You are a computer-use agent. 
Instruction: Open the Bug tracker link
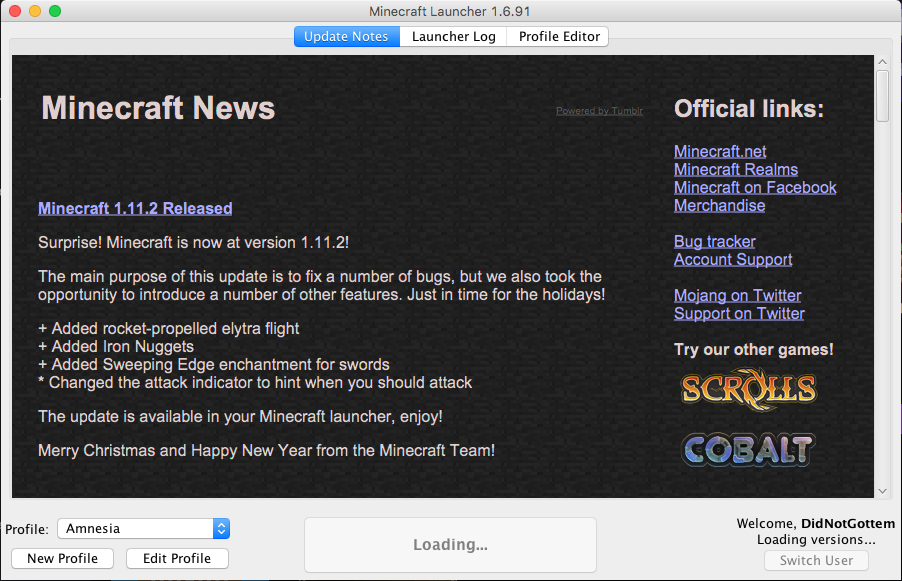pos(714,242)
